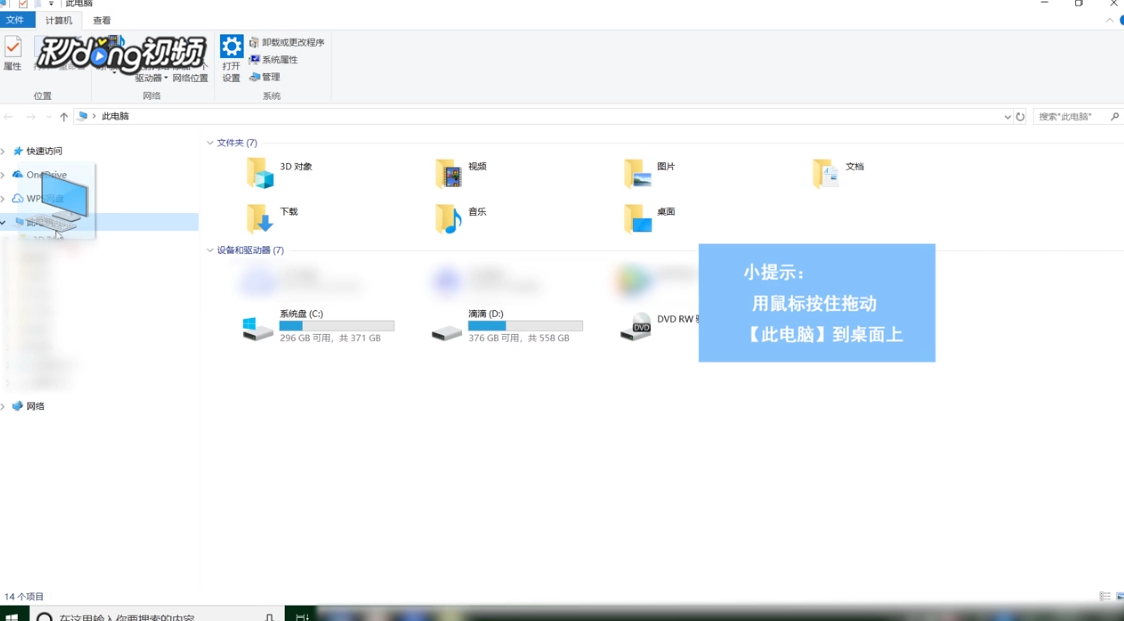
Task: Open the address bar history dropdown
Action: point(1006,116)
